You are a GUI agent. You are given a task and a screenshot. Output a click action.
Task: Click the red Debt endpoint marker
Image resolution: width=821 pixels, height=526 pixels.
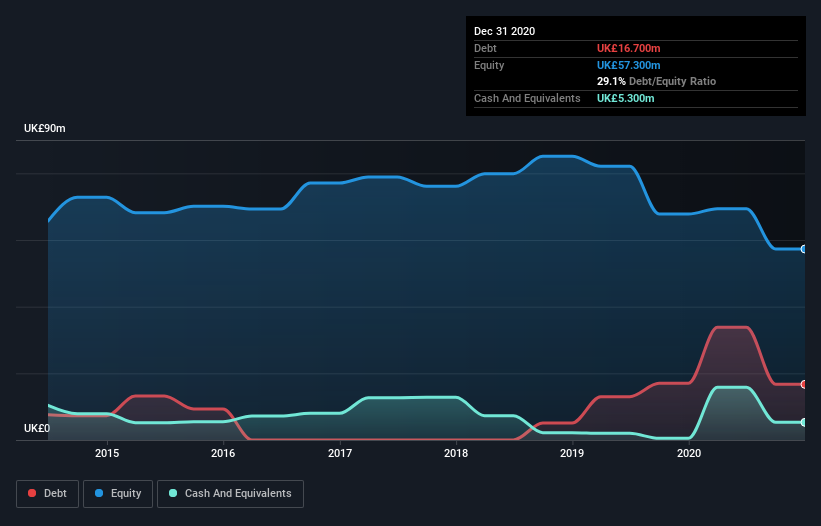point(803,384)
